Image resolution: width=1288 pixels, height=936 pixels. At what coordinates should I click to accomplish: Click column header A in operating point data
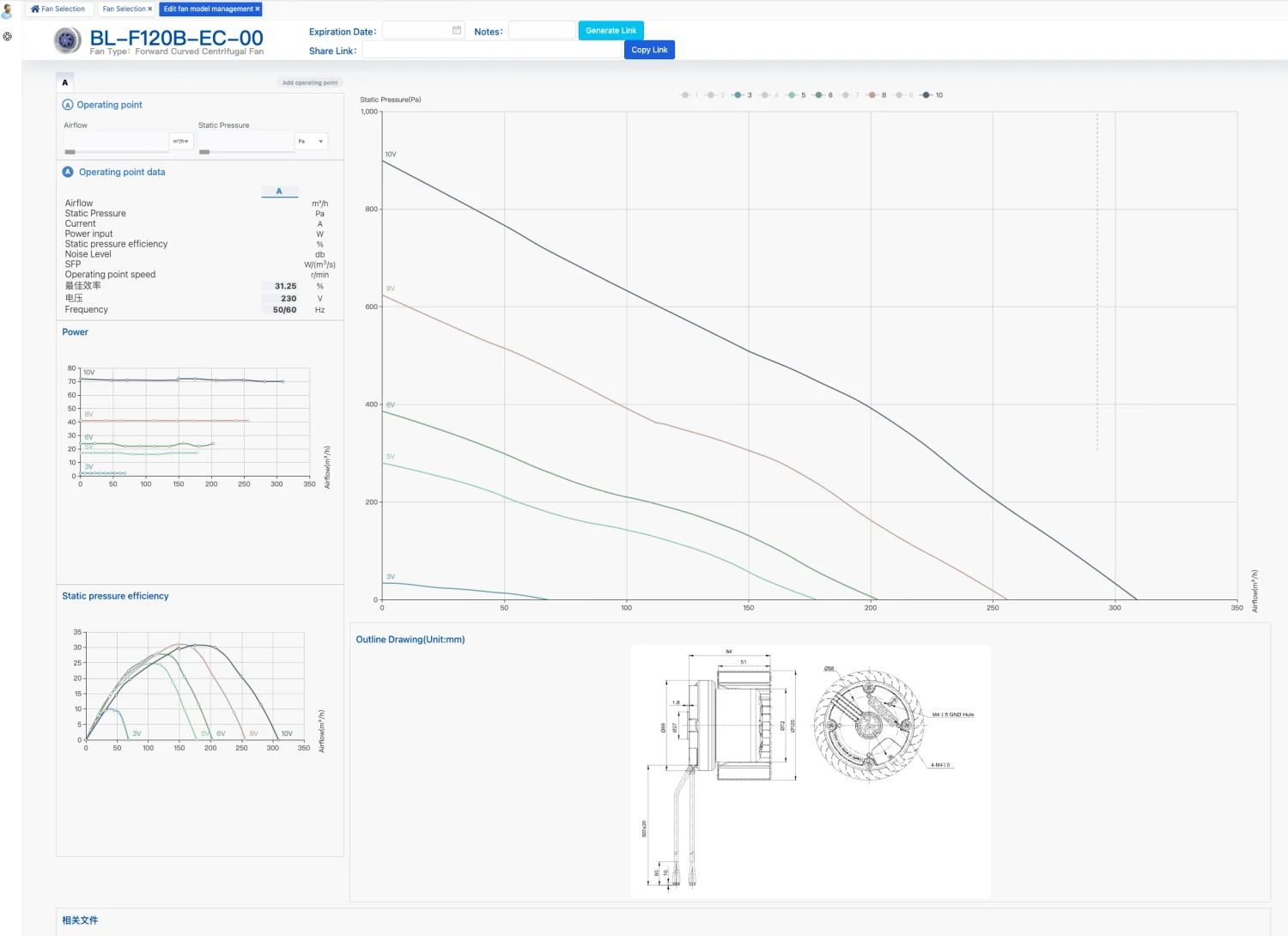(x=279, y=191)
